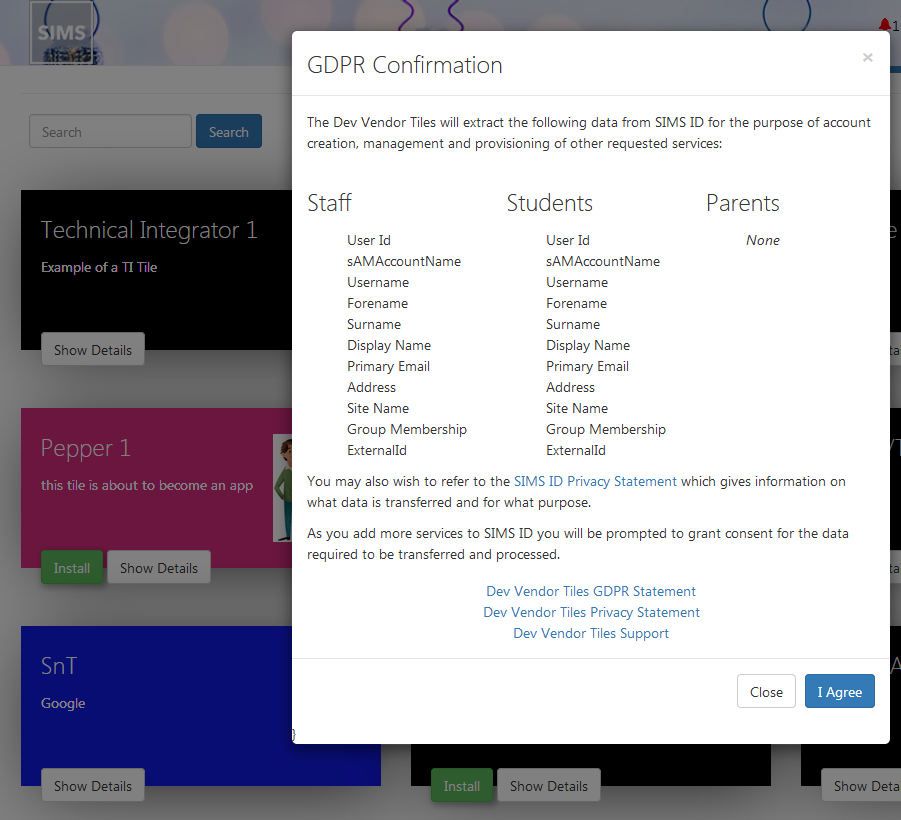Click Install on the tile beneath the dialog
Viewport: 901px width, 820px height.
(x=462, y=786)
